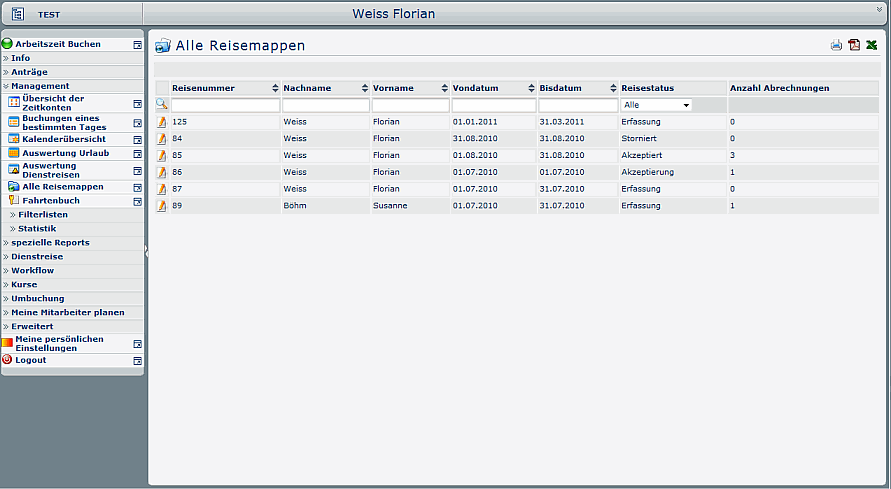Open the Reisestatus 'Alle' dropdown

pos(656,105)
